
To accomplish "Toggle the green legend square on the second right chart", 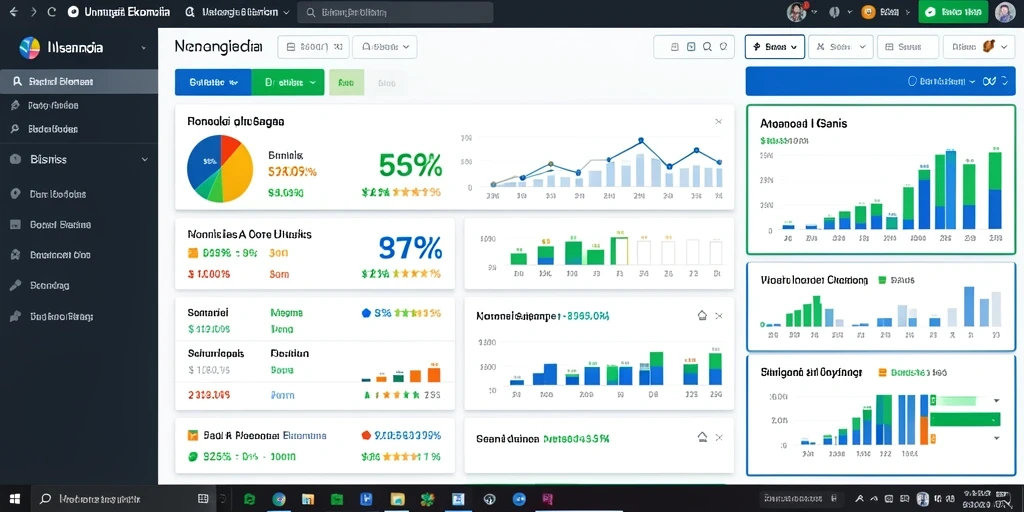I will (x=883, y=280).
